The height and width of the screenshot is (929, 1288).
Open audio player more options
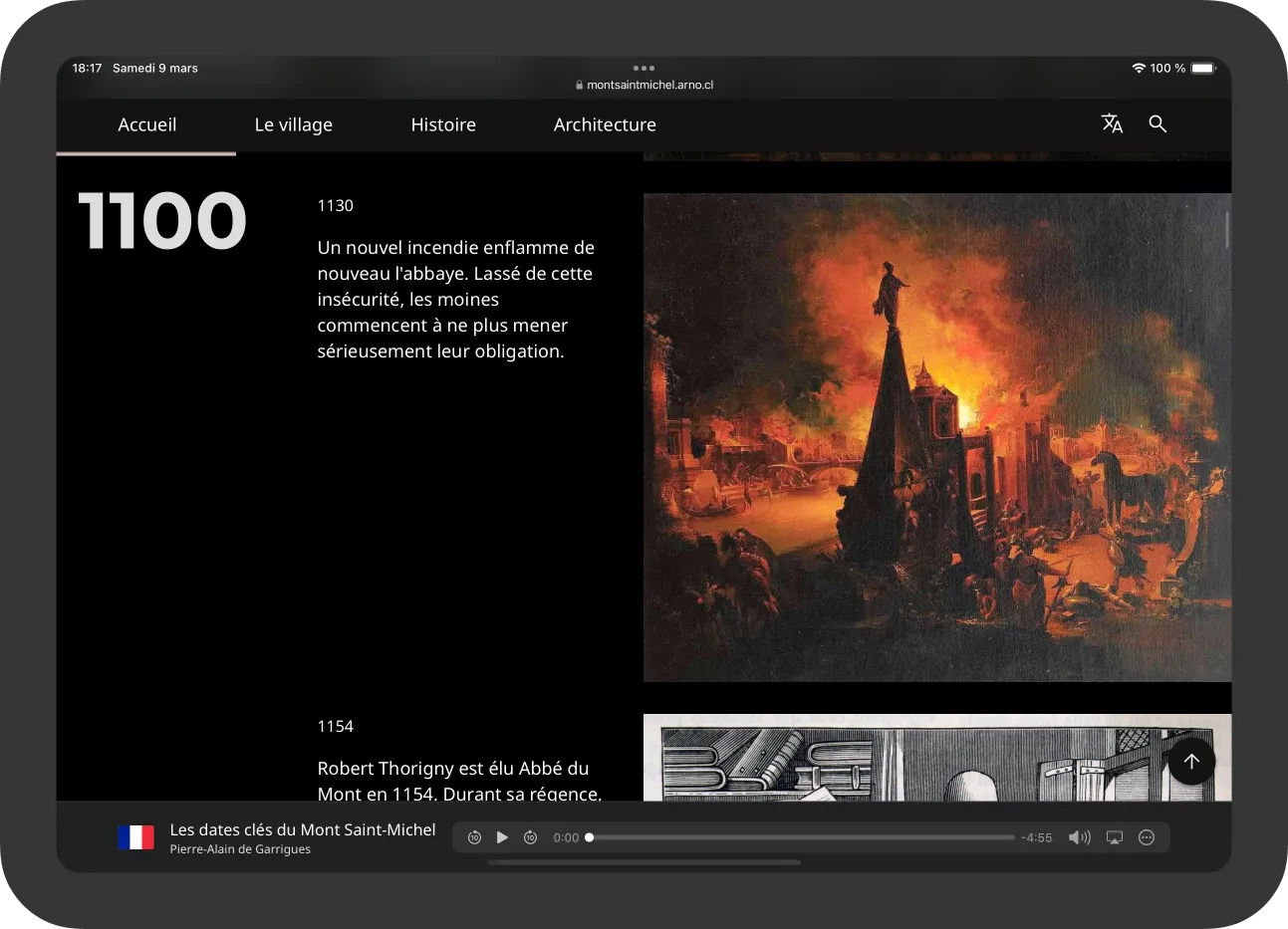coord(1147,837)
